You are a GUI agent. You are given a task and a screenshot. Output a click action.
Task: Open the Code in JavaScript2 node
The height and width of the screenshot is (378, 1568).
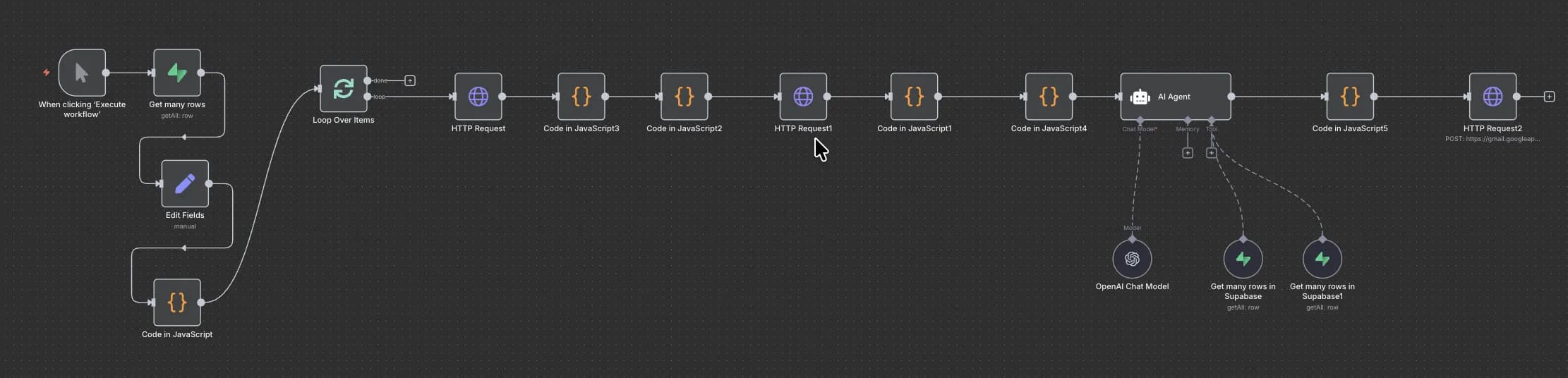click(685, 97)
